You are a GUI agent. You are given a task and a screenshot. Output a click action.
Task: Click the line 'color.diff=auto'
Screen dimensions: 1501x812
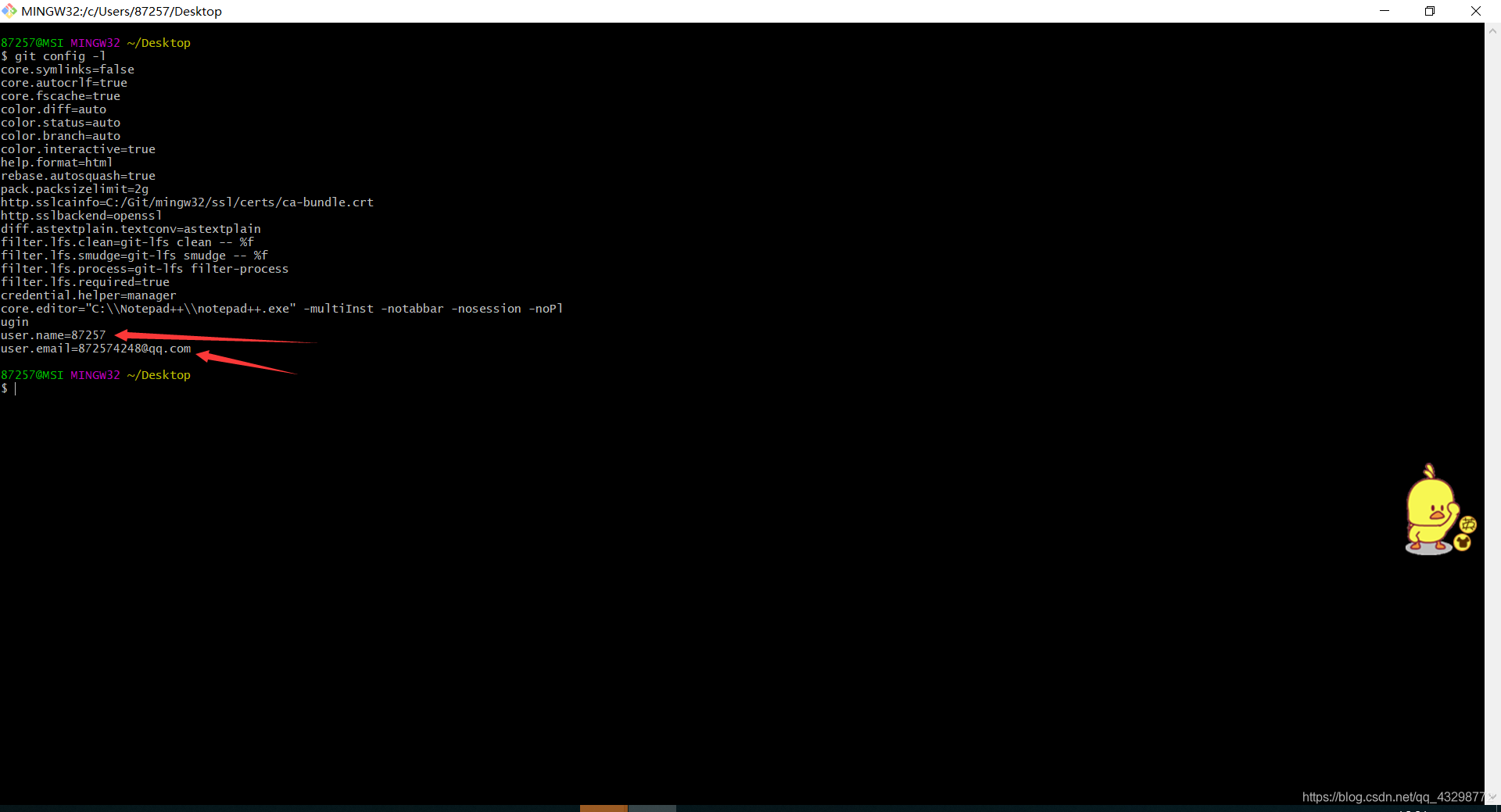53,109
